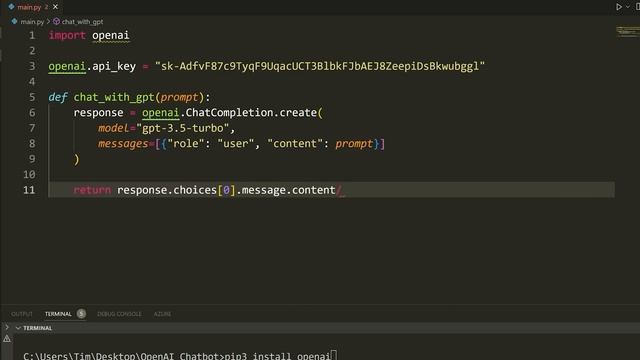Click main.py in the breadcrumb
Screen dimensions: 640x360
tap(32, 22)
